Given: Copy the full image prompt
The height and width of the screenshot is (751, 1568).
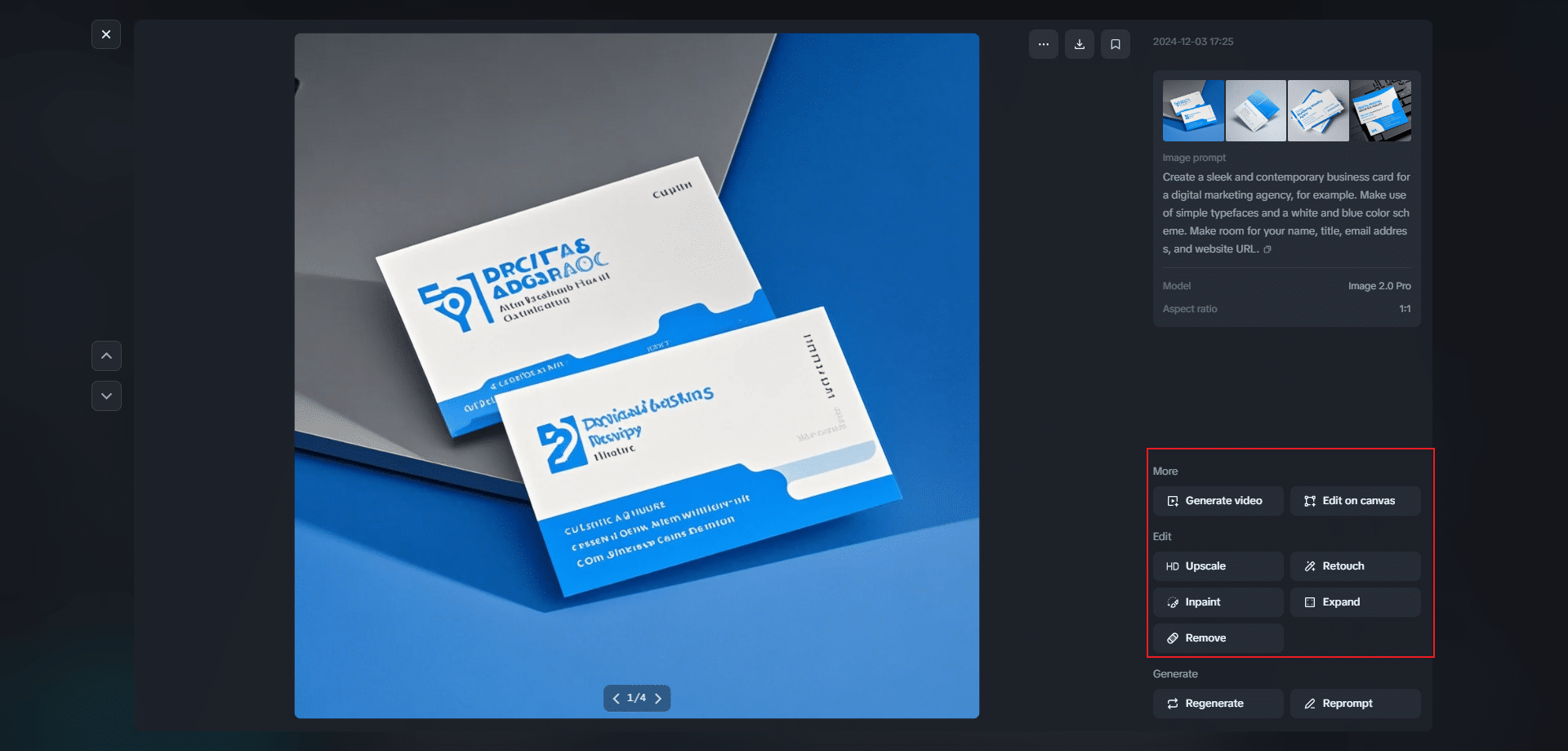Looking at the screenshot, I should pos(1267,249).
